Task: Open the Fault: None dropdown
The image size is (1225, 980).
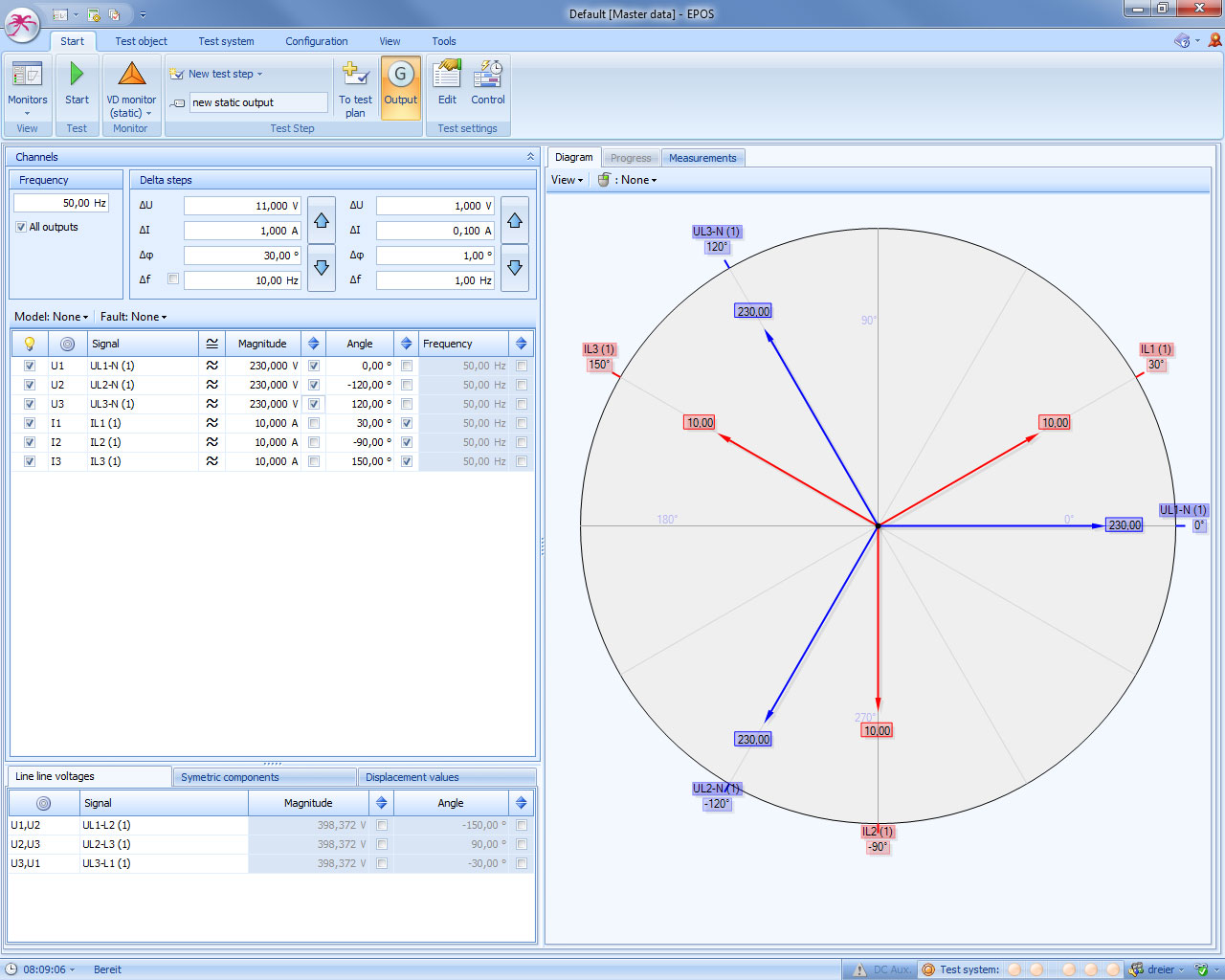Action: (x=134, y=317)
